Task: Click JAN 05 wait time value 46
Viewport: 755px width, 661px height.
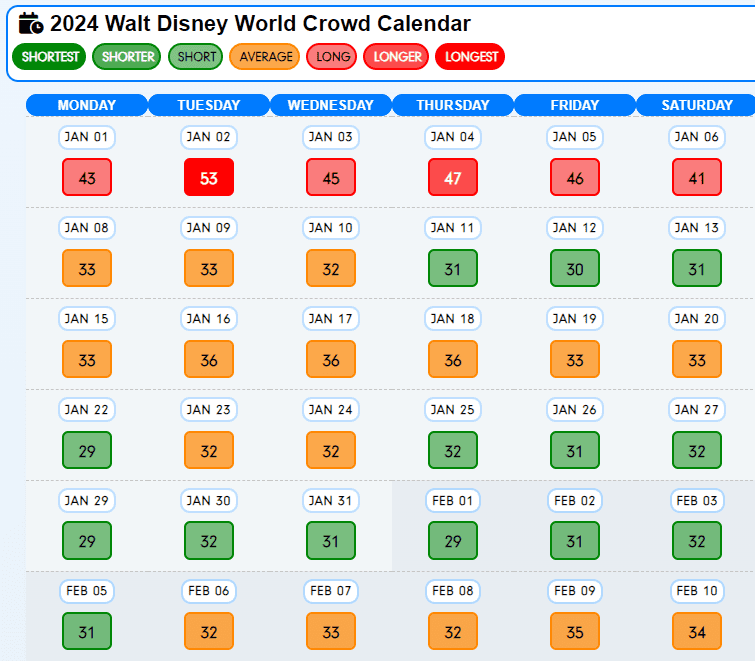Action: tap(575, 177)
